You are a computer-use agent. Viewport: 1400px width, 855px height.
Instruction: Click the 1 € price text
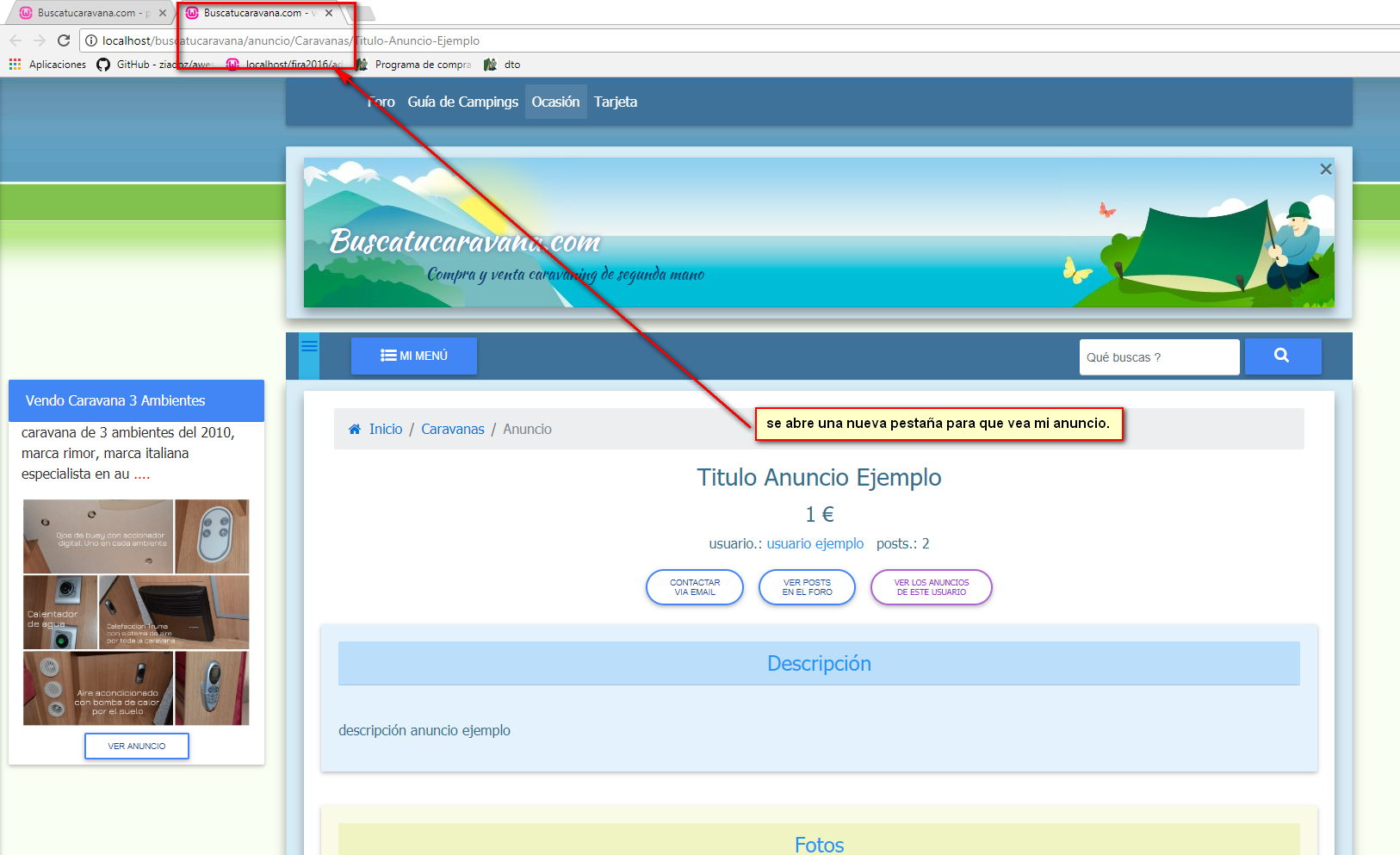point(819,514)
